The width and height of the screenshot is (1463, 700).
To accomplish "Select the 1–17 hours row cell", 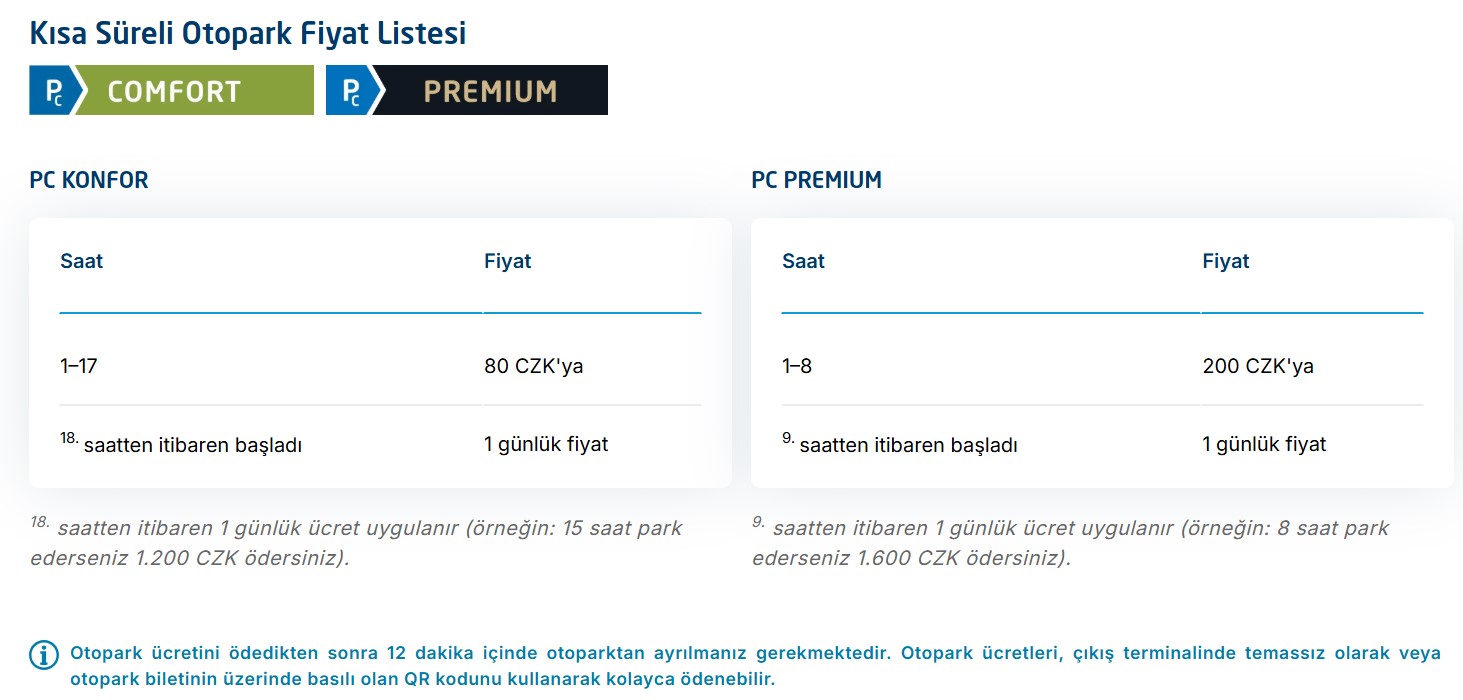I will pos(79,366).
